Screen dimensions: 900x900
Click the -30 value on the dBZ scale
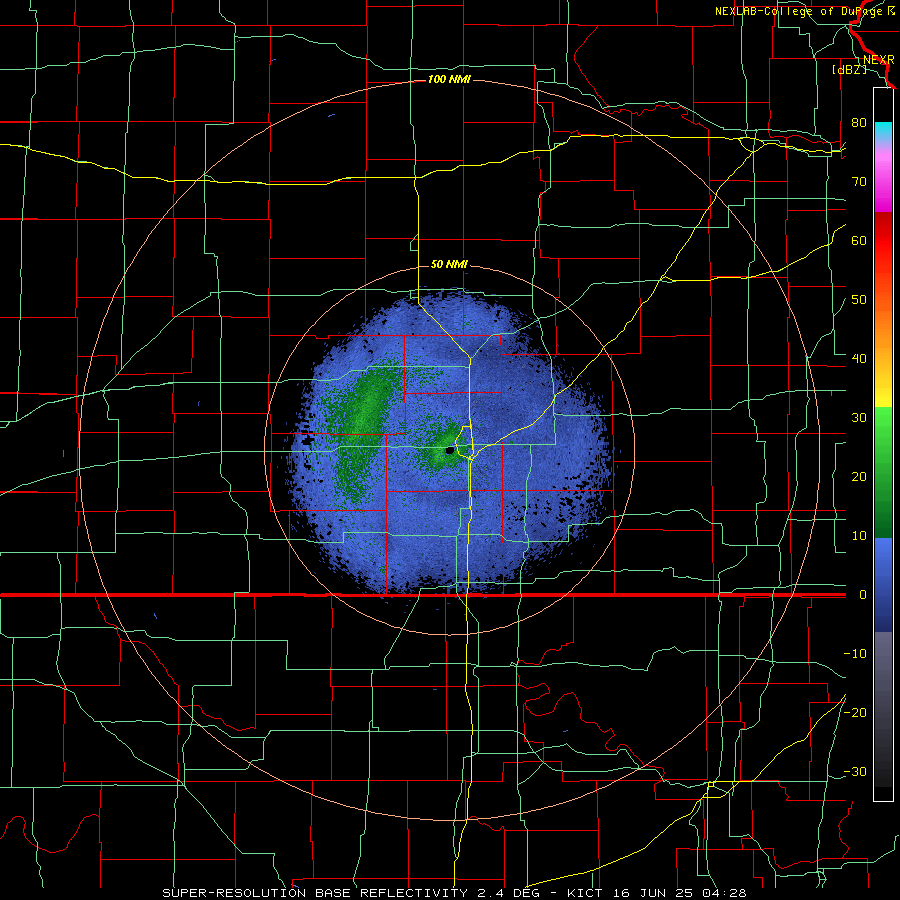(855, 771)
